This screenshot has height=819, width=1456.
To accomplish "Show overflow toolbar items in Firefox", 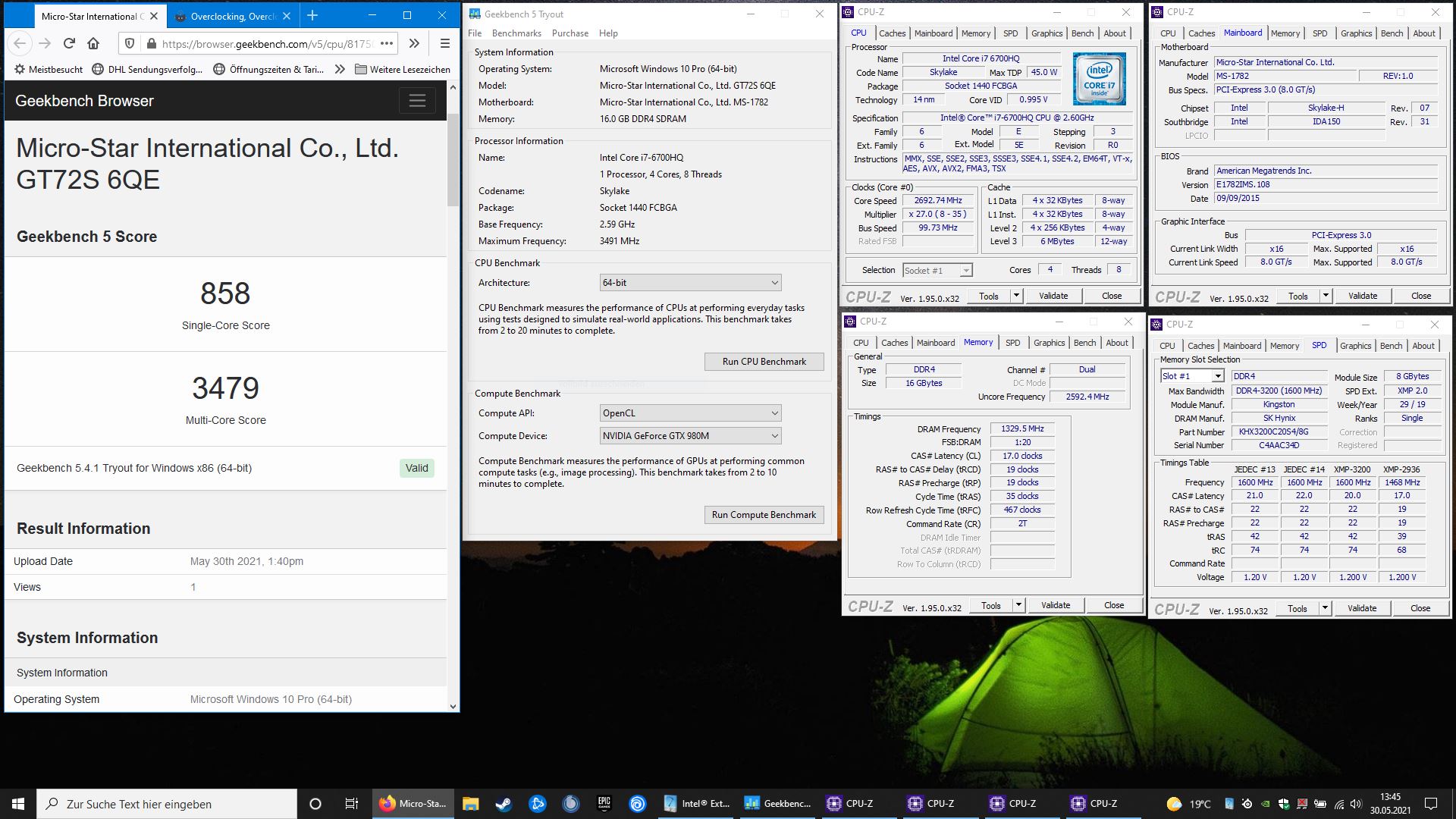I will point(415,43).
